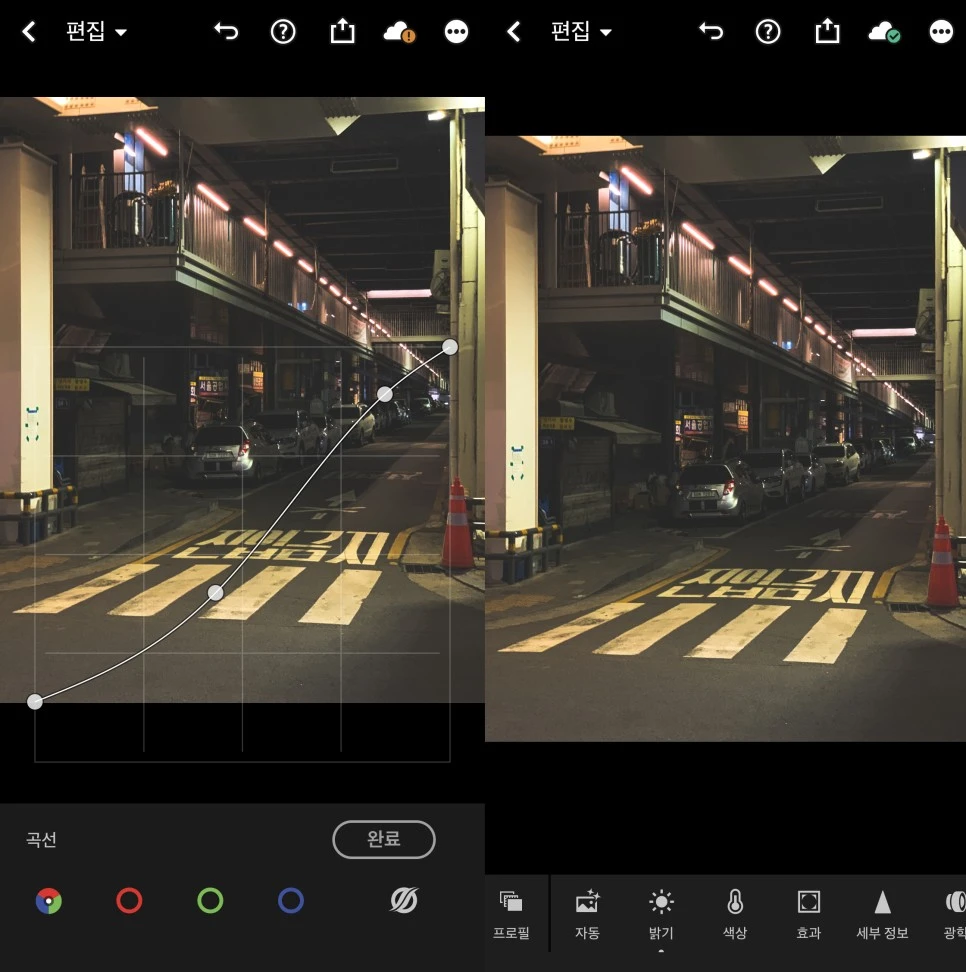Tap the 완료 button
The height and width of the screenshot is (972, 966).
(384, 839)
